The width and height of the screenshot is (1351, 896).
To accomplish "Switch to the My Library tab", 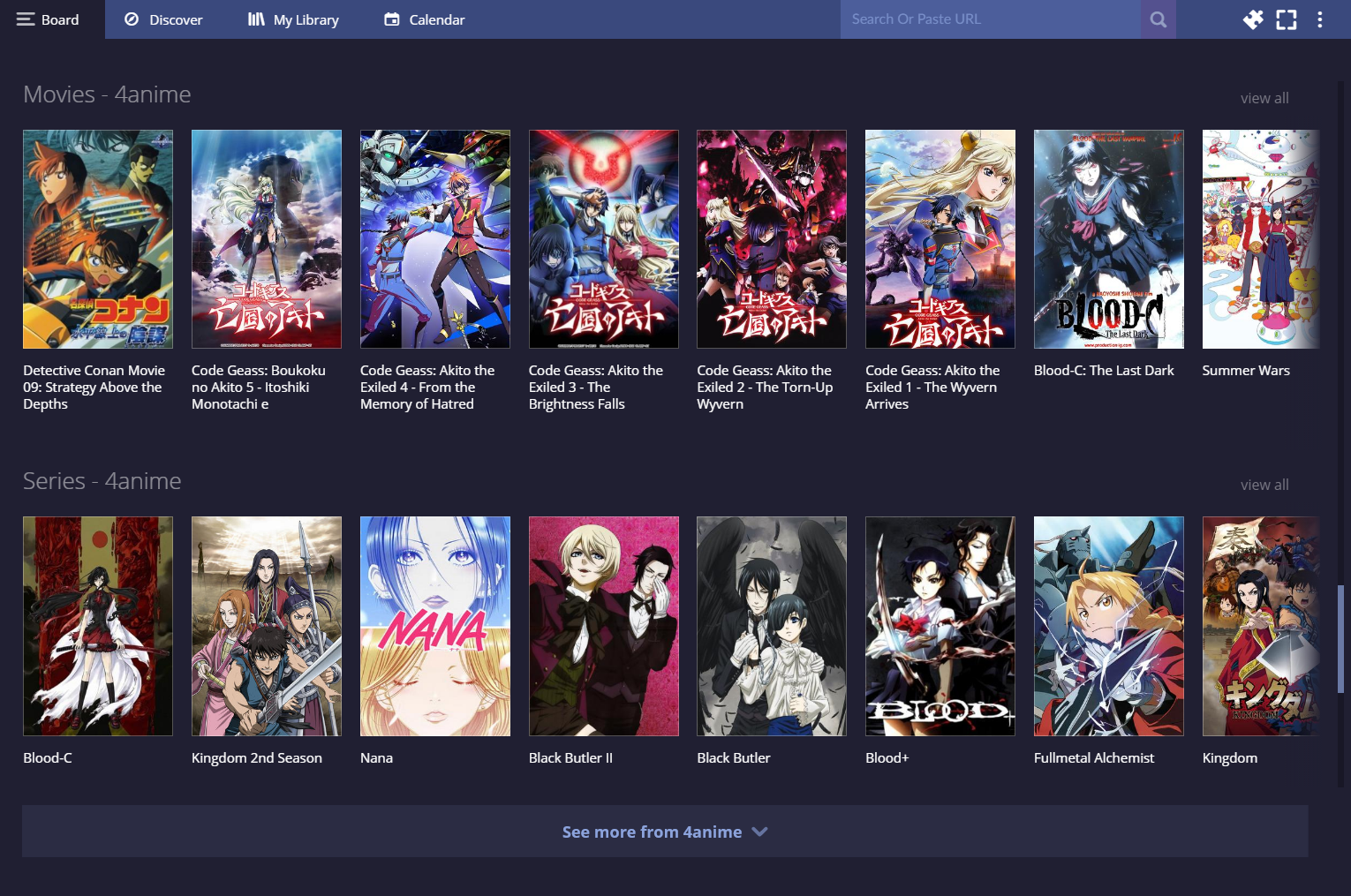I will [x=293, y=19].
